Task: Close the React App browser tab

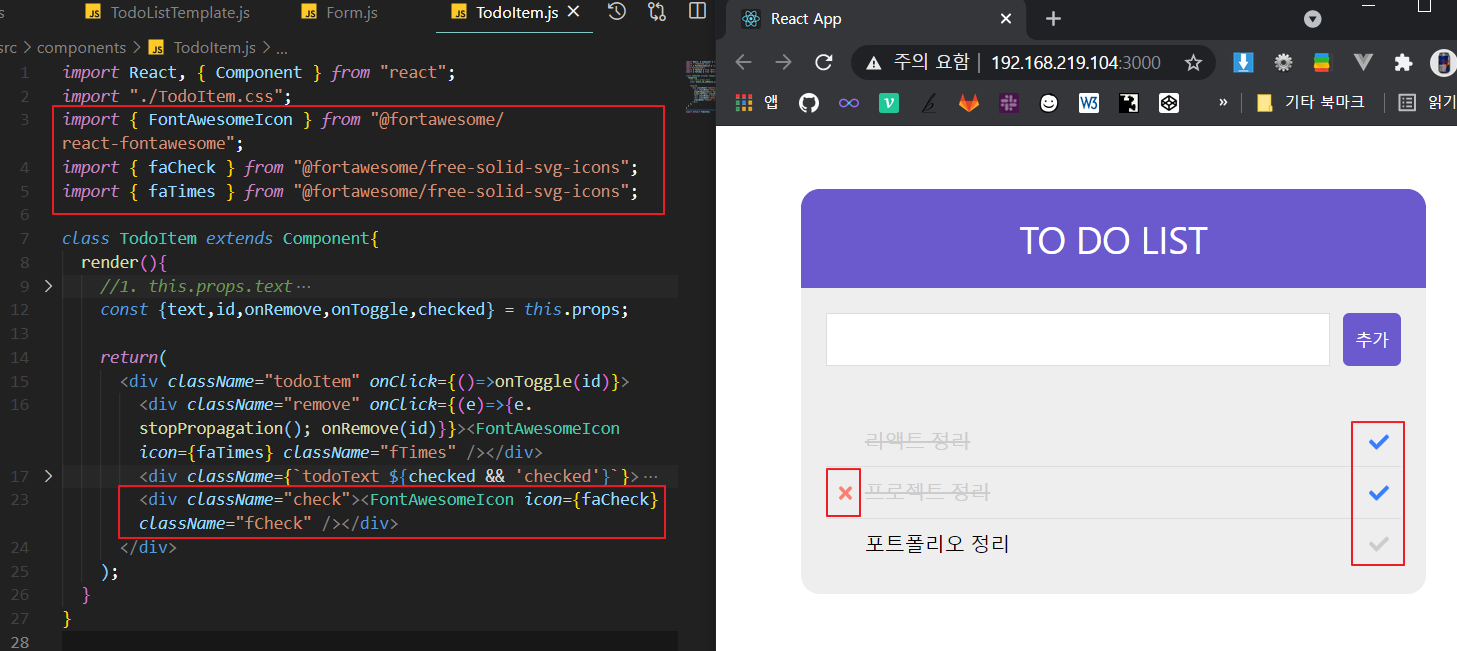Action: tap(1006, 19)
